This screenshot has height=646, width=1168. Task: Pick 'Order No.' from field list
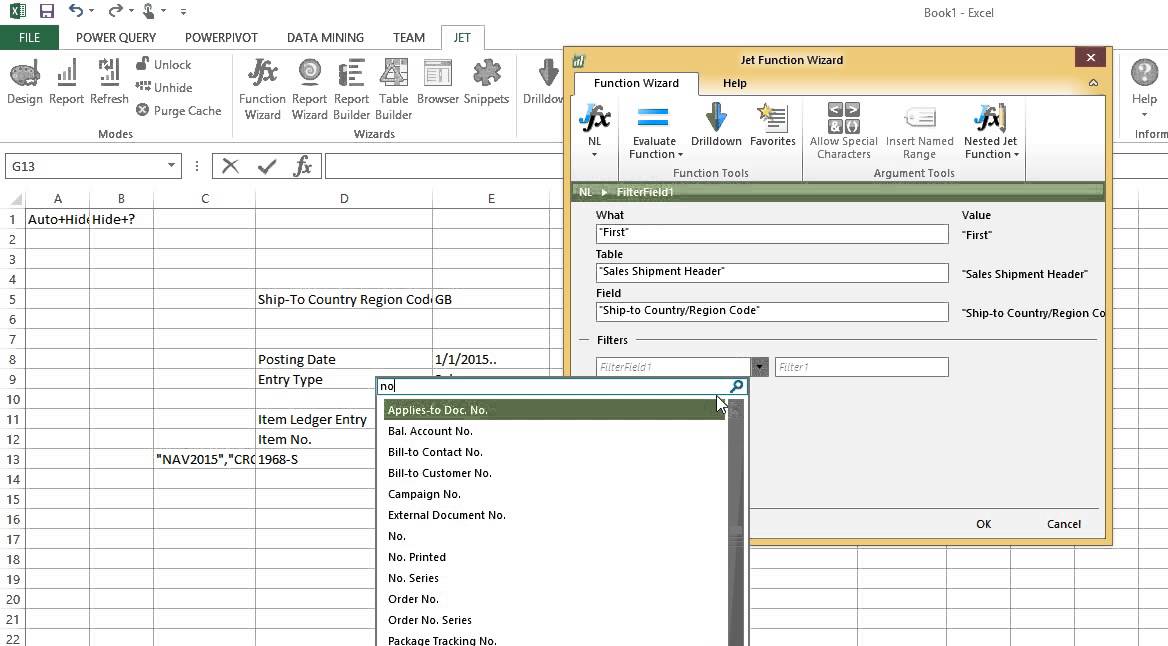click(x=554, y=599)
